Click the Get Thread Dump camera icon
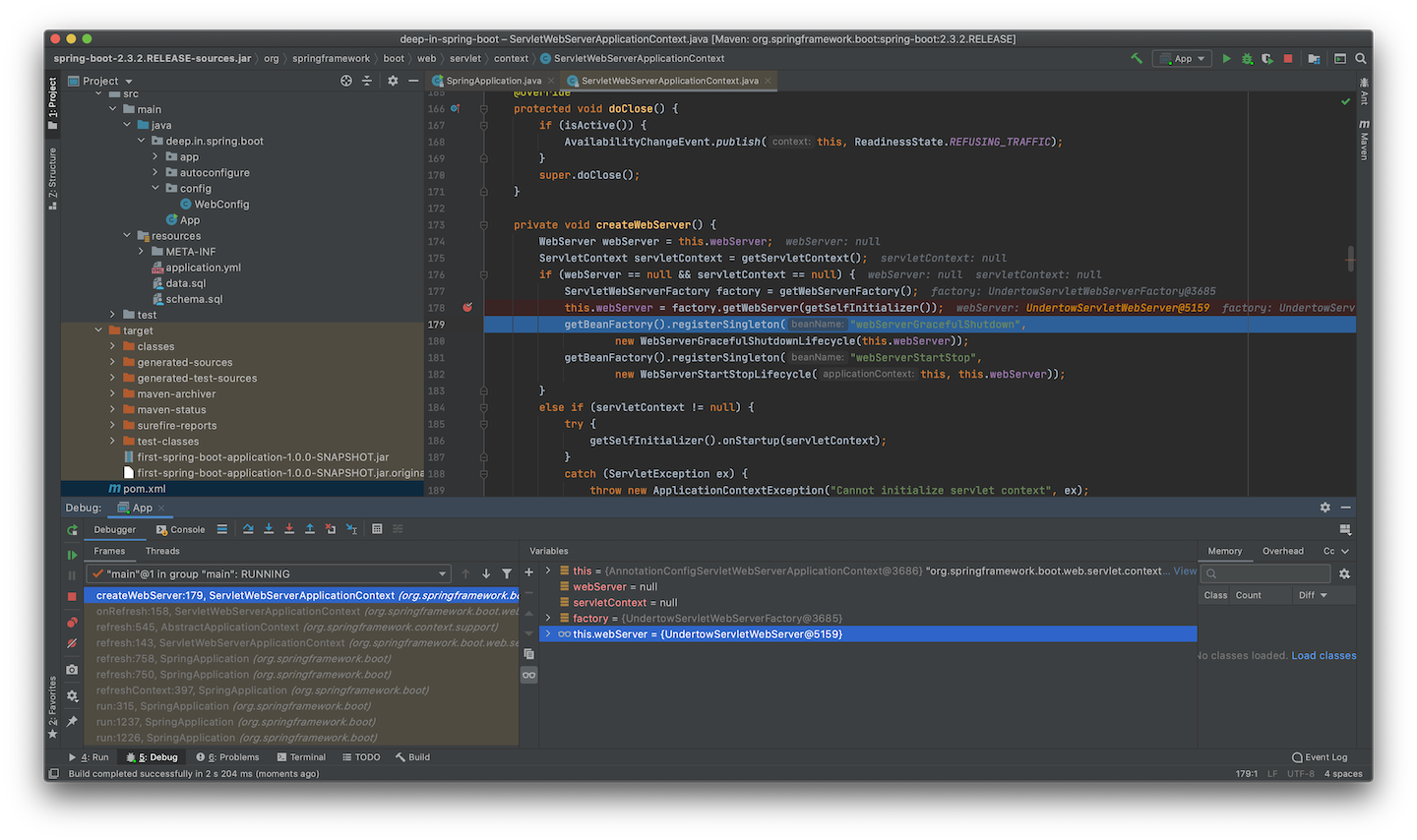The height and width of the screenshot is (840, 1417). [x=72, y=670]
